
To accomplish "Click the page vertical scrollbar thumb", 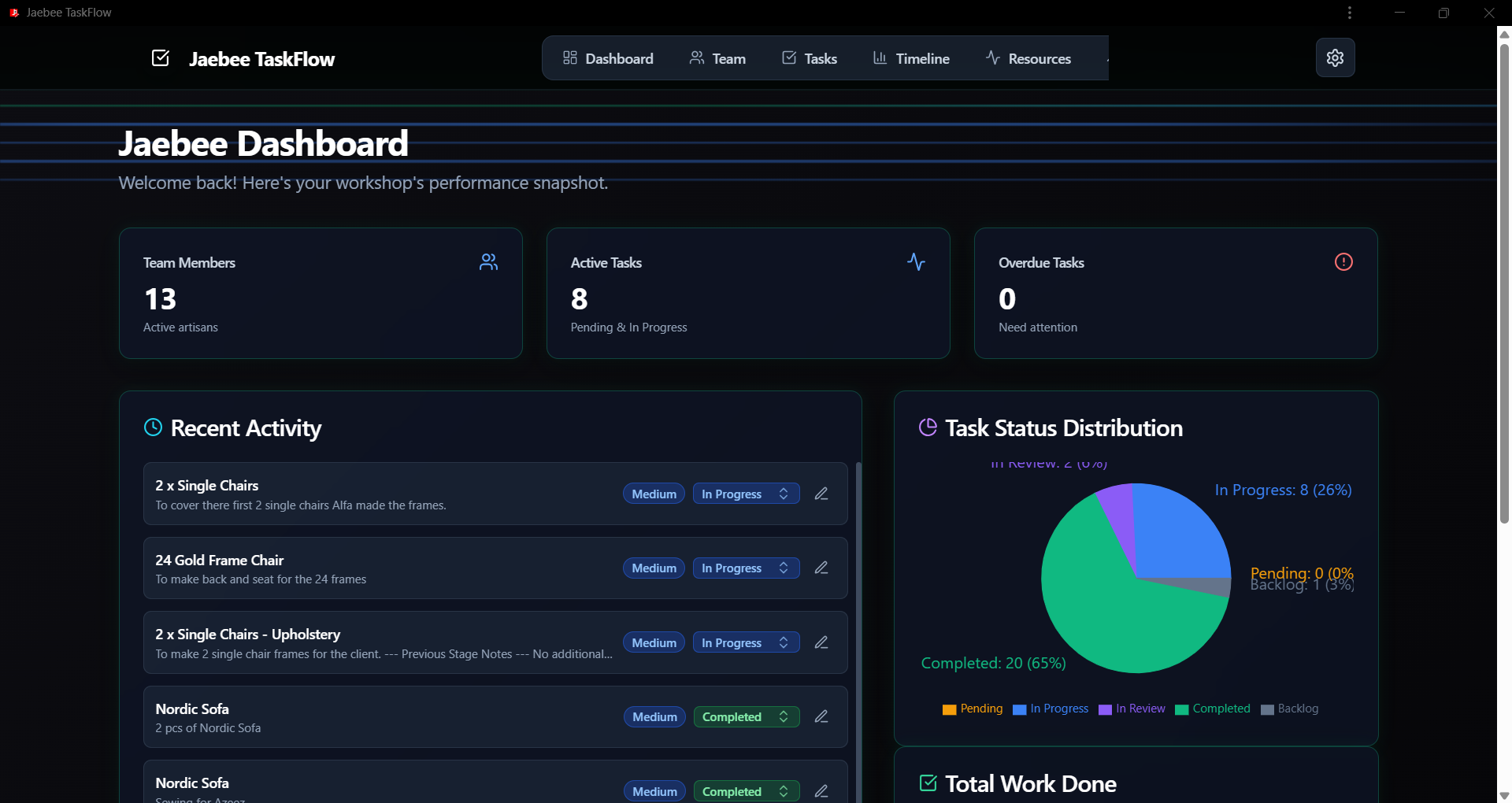I will pos(1504,283).
